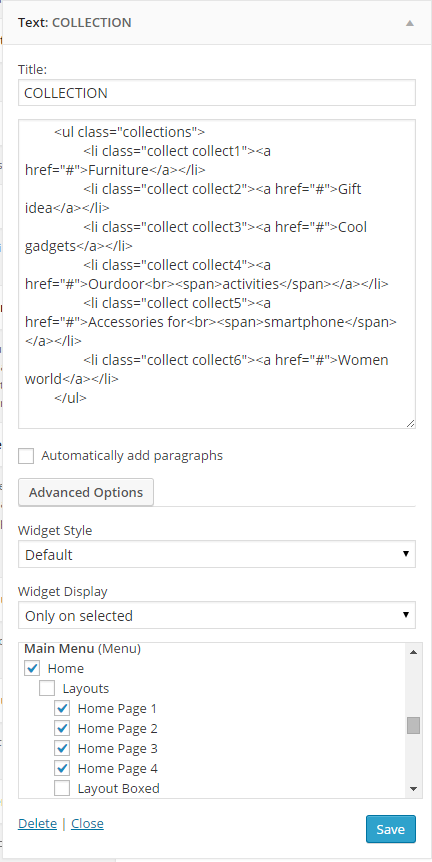Click the Widget Style label

(x=55, y=531)
